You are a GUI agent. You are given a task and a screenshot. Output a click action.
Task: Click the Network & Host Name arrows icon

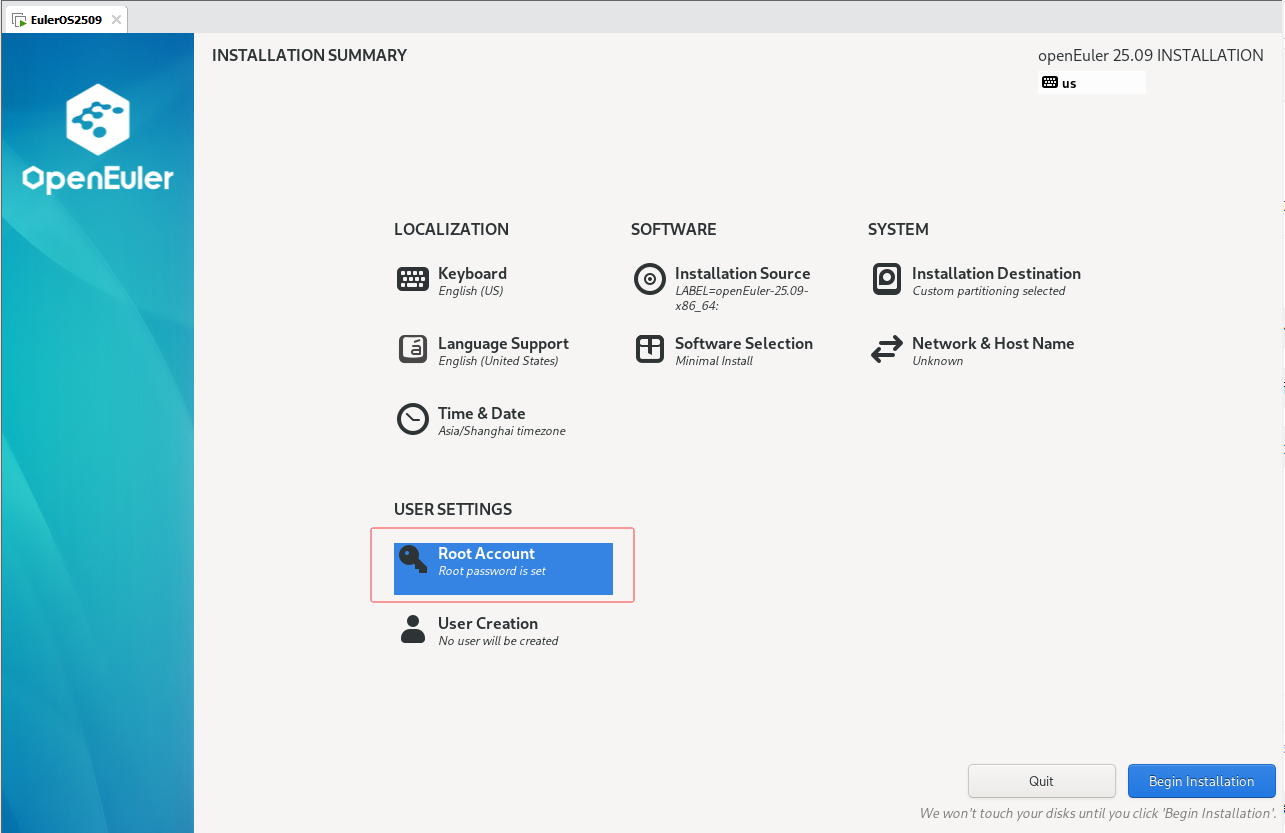coord(887,349)
